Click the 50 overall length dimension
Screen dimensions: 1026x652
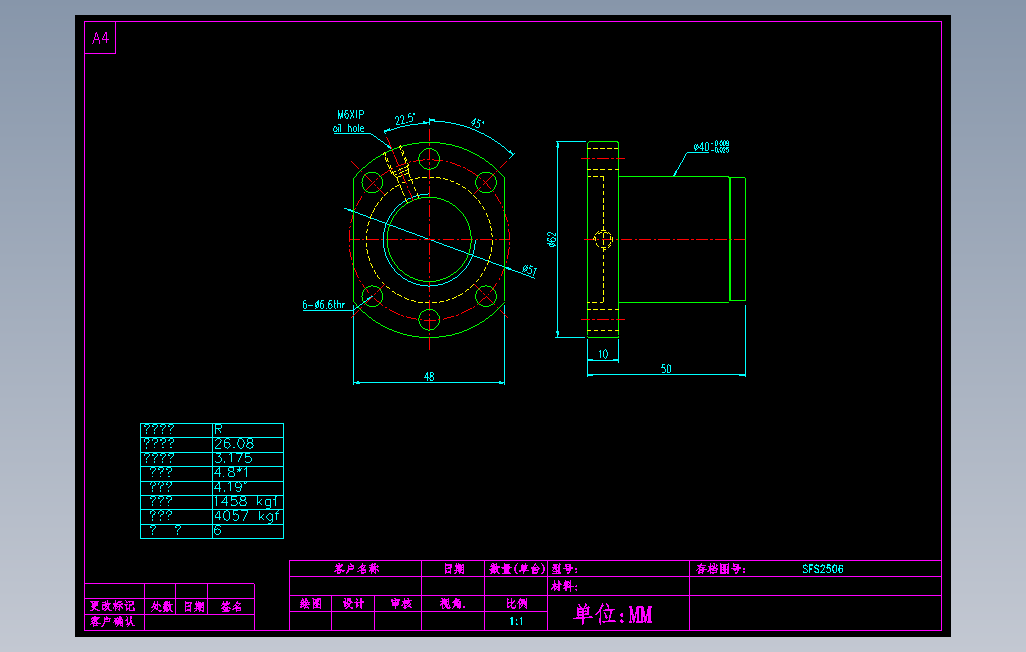click(666, 369)
